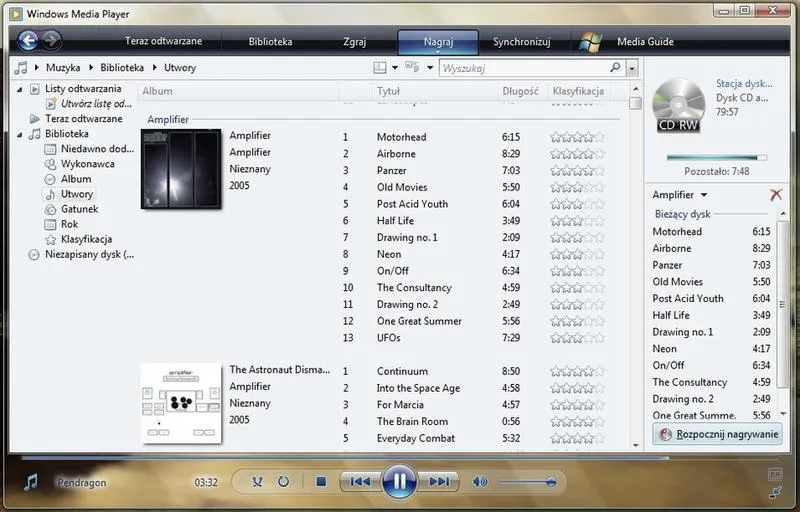Open the Biblioteka tab

pyautogui.click(x=270, y=42)
